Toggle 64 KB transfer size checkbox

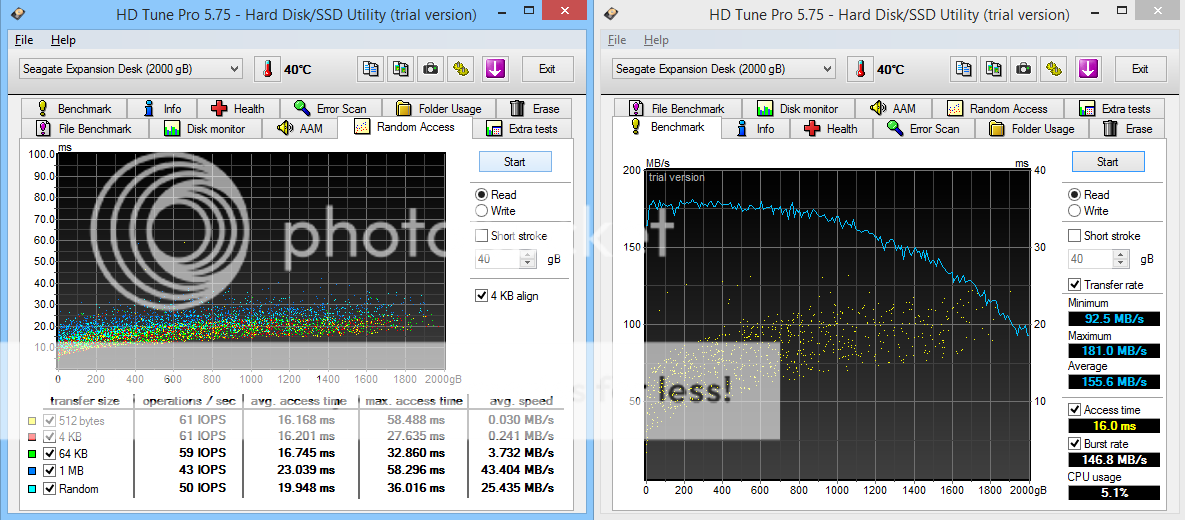coord(49,453)
